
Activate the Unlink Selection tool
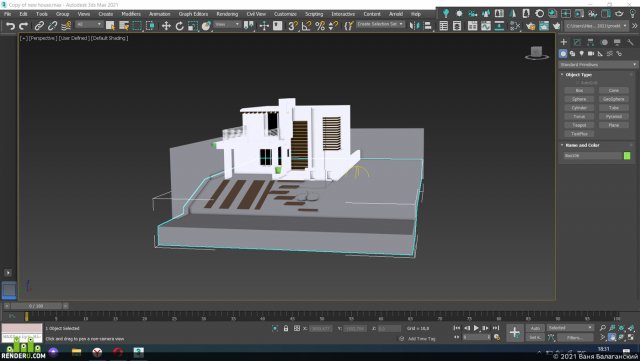pos(52,26)
